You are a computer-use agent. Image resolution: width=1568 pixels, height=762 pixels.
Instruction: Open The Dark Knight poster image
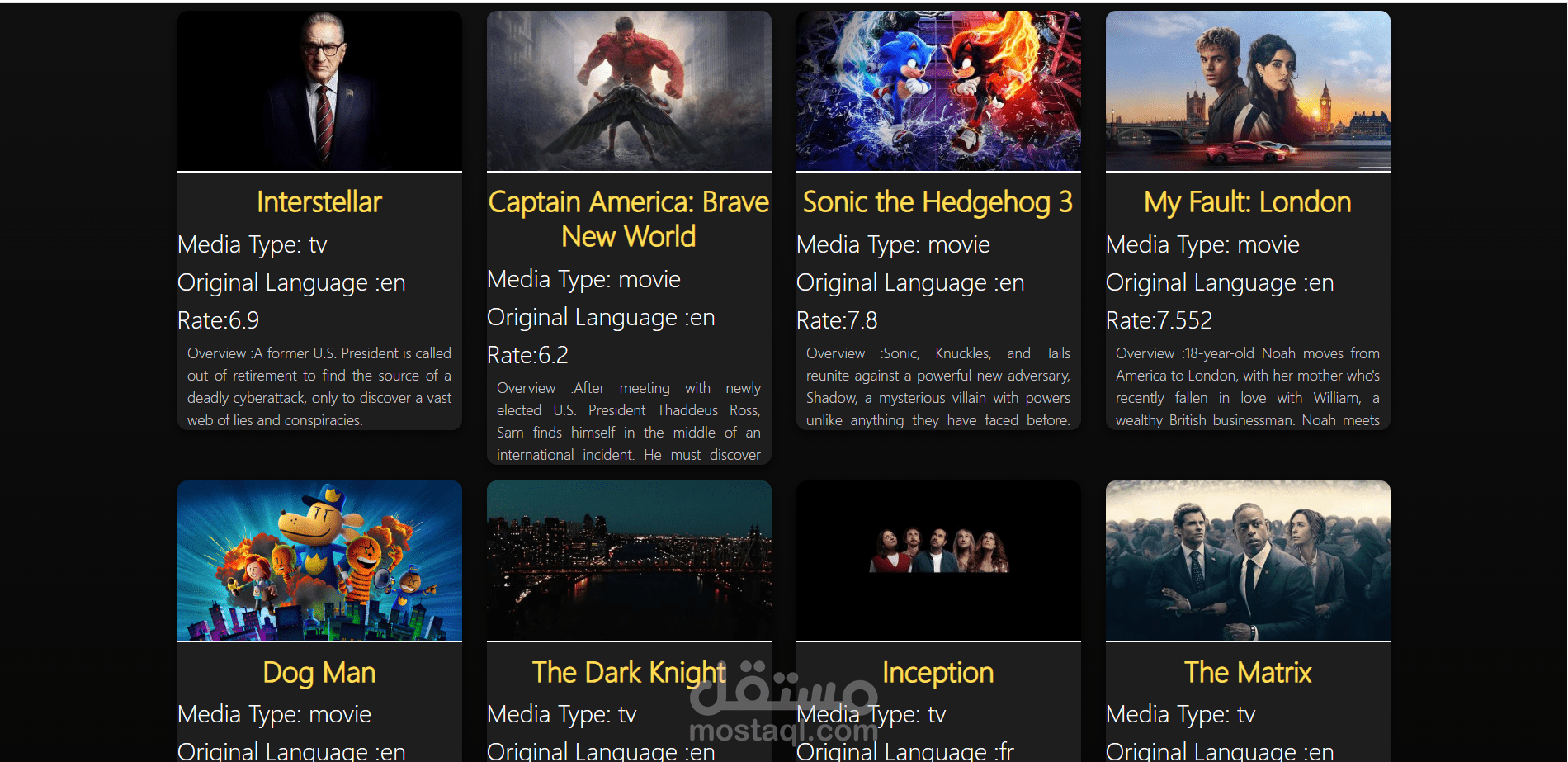coord(629,561)
